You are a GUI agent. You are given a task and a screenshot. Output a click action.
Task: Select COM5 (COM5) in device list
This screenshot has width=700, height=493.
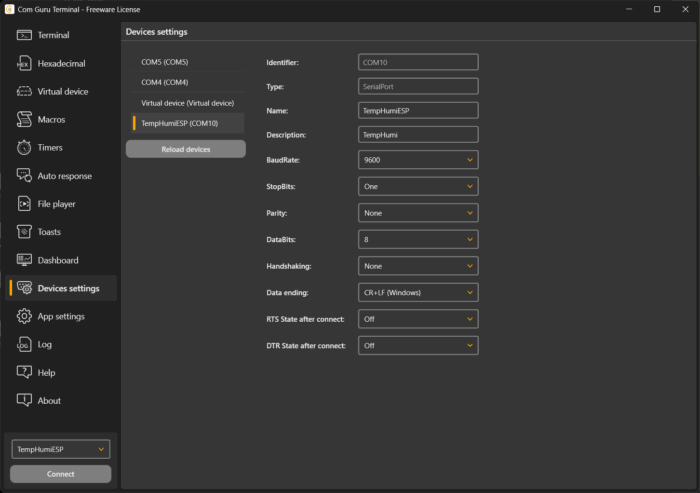165,62
